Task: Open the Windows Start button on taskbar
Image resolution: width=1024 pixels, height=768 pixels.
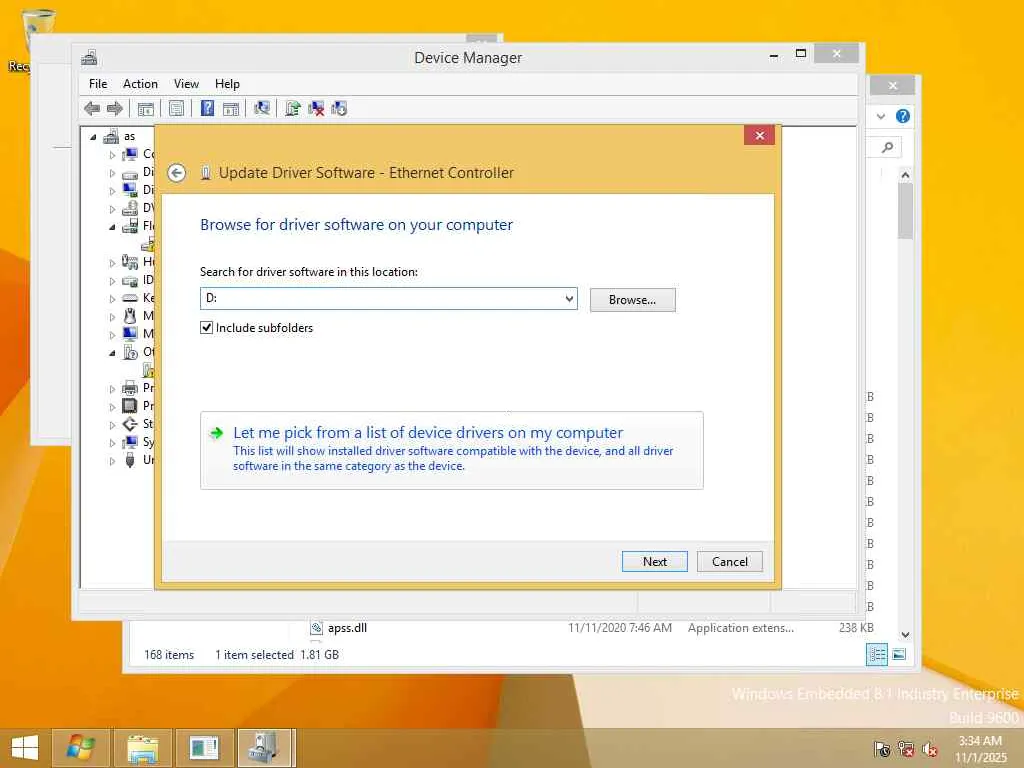Action: 25,748
